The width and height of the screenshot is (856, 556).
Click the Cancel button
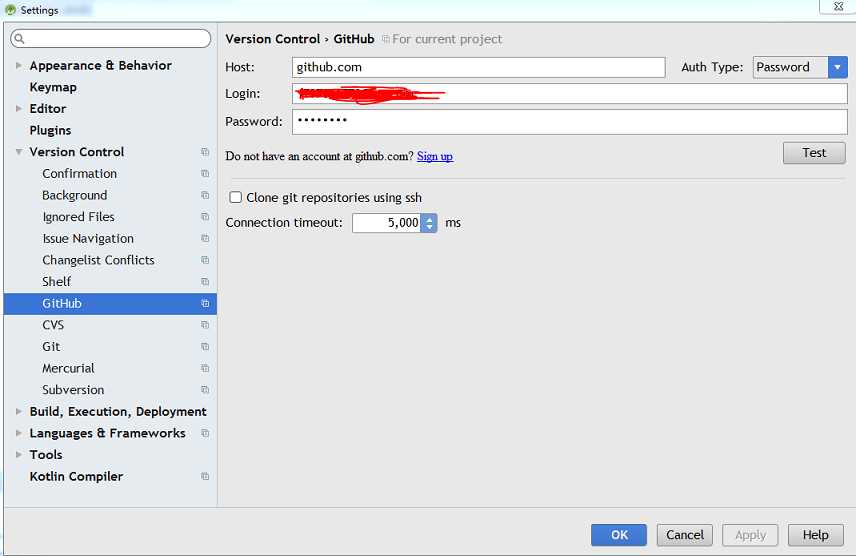tap(685, 535)
